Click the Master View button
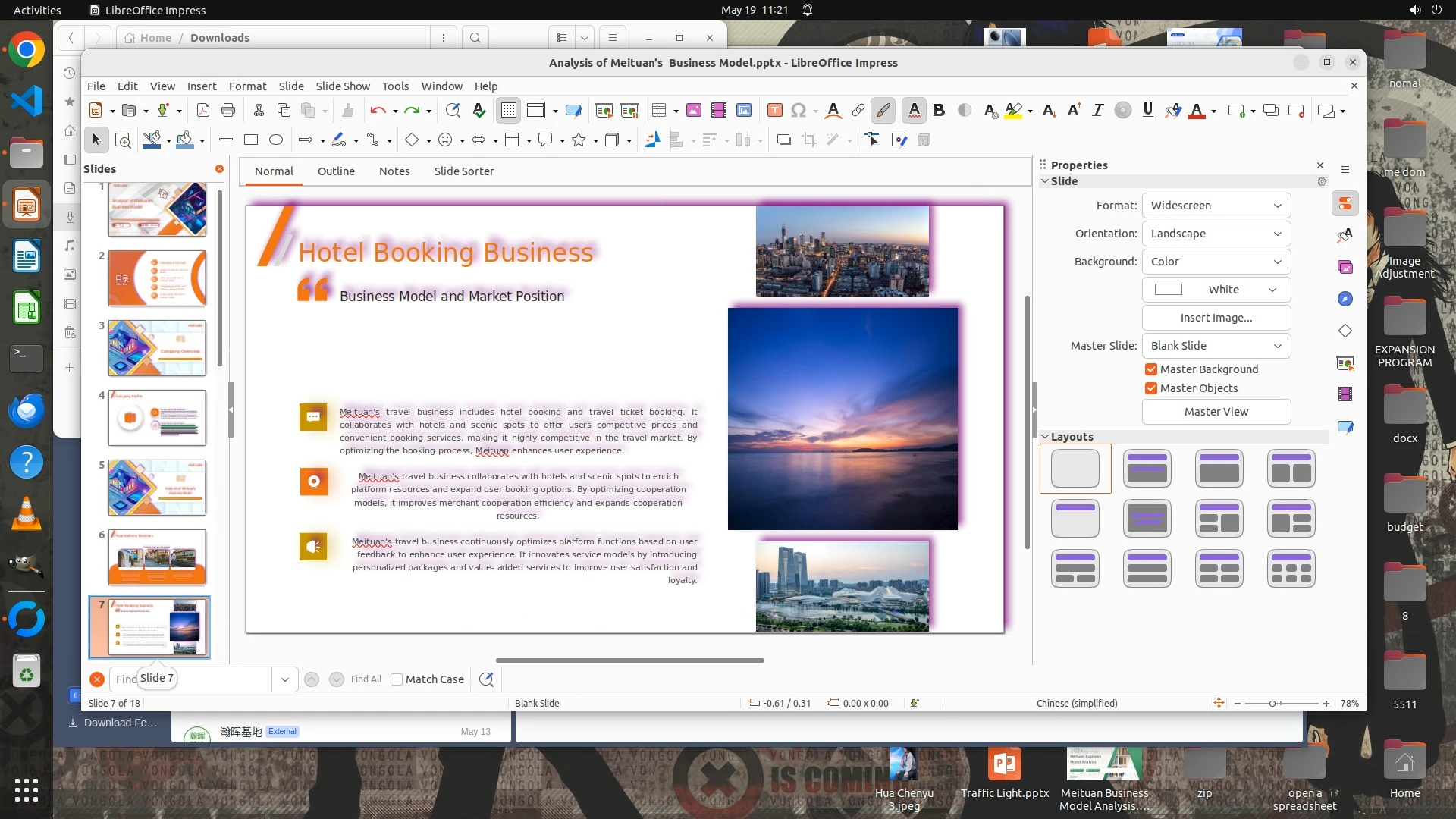The height and width of the screenshot is (819, 1456). point(1216,412)
